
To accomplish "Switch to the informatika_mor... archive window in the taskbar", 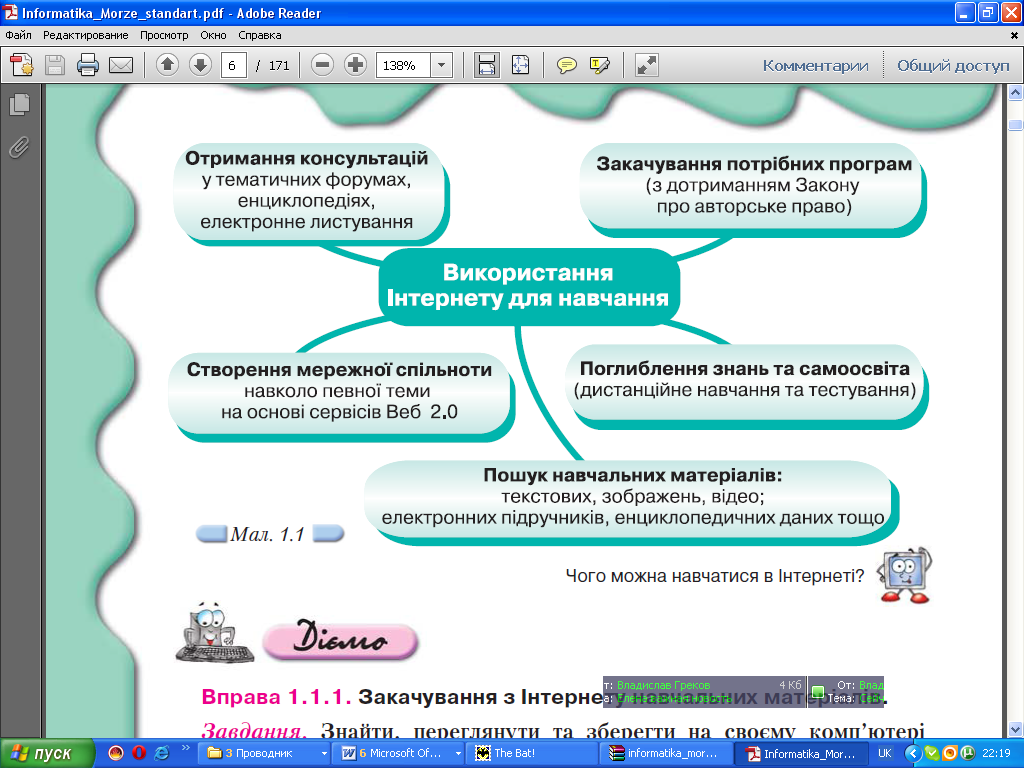I will tap(666, 753).
